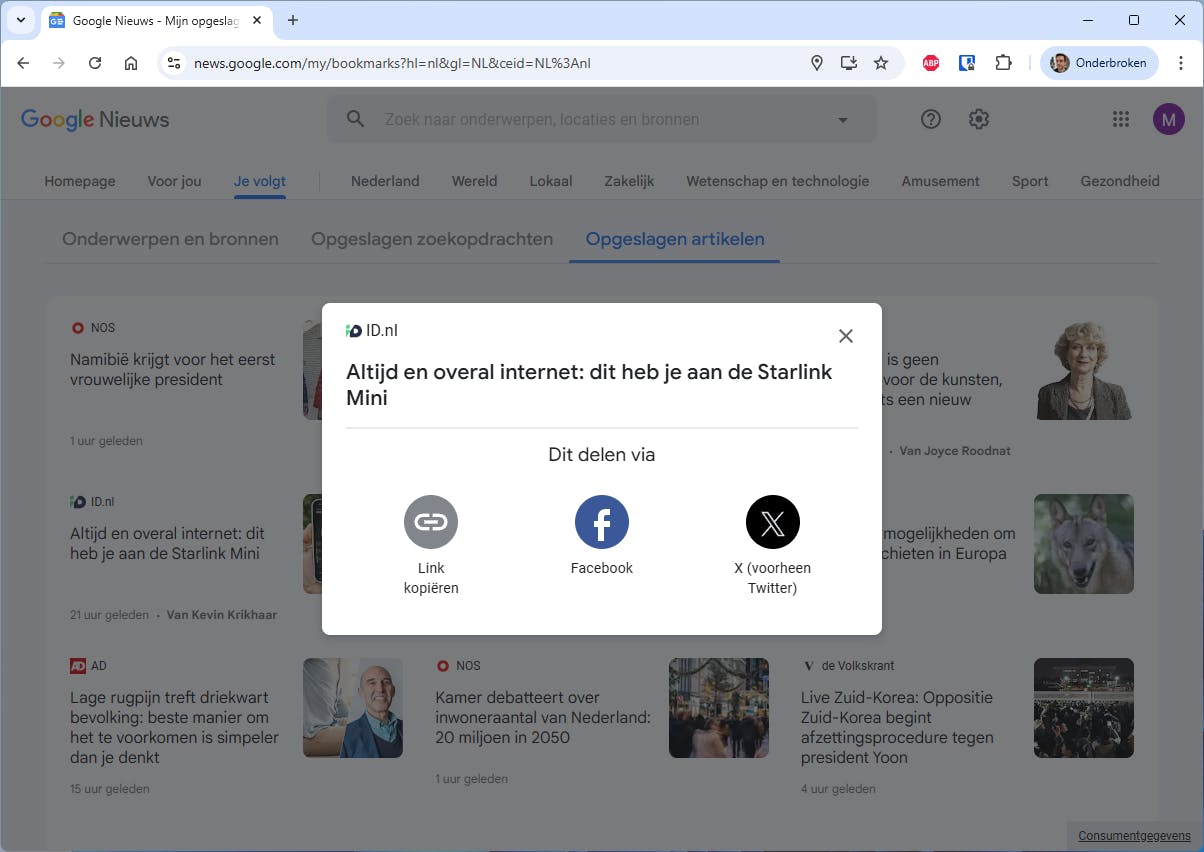Open the help question mark icon

(x=930, y=119)
